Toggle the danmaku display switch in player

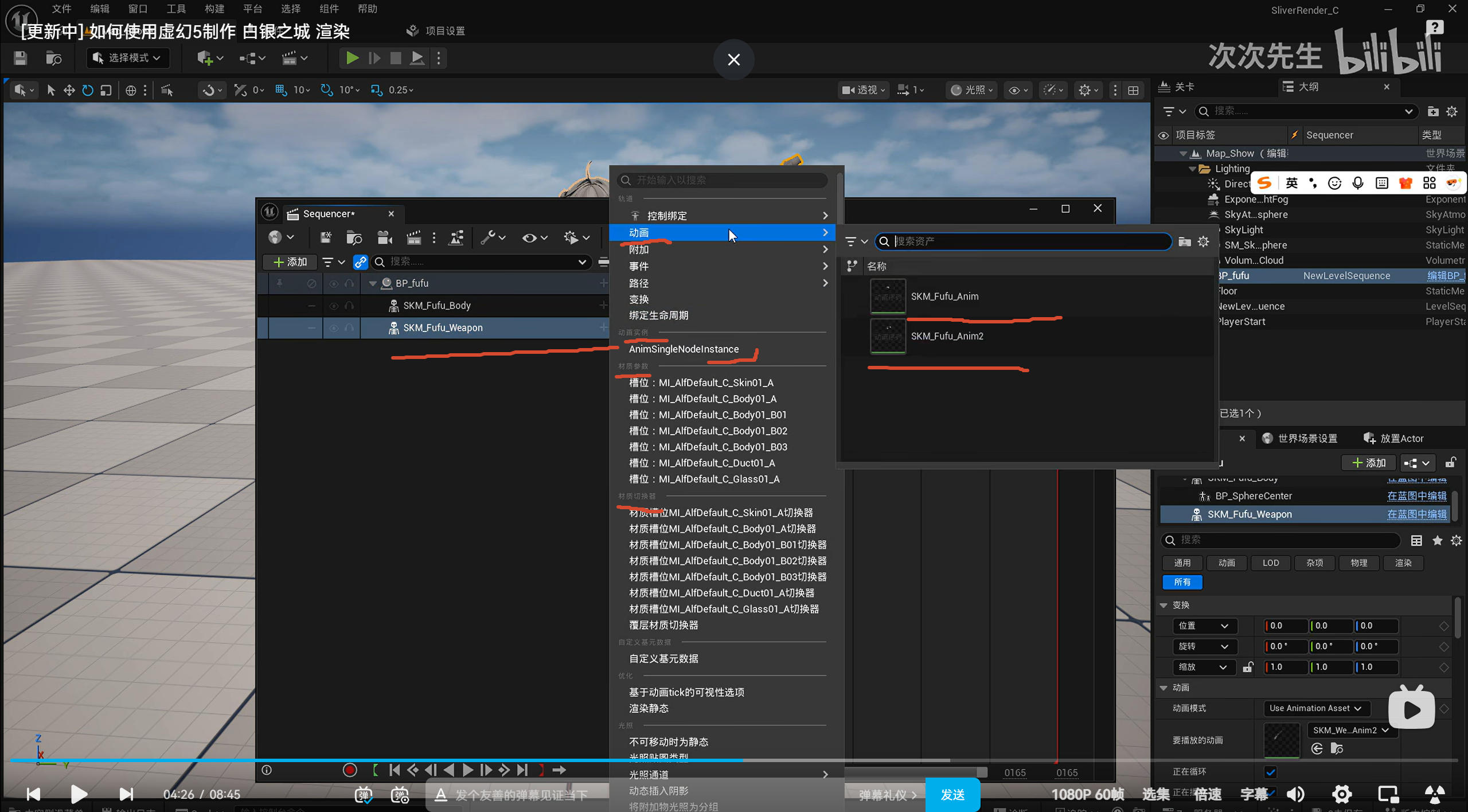click(x=364, y=794)
